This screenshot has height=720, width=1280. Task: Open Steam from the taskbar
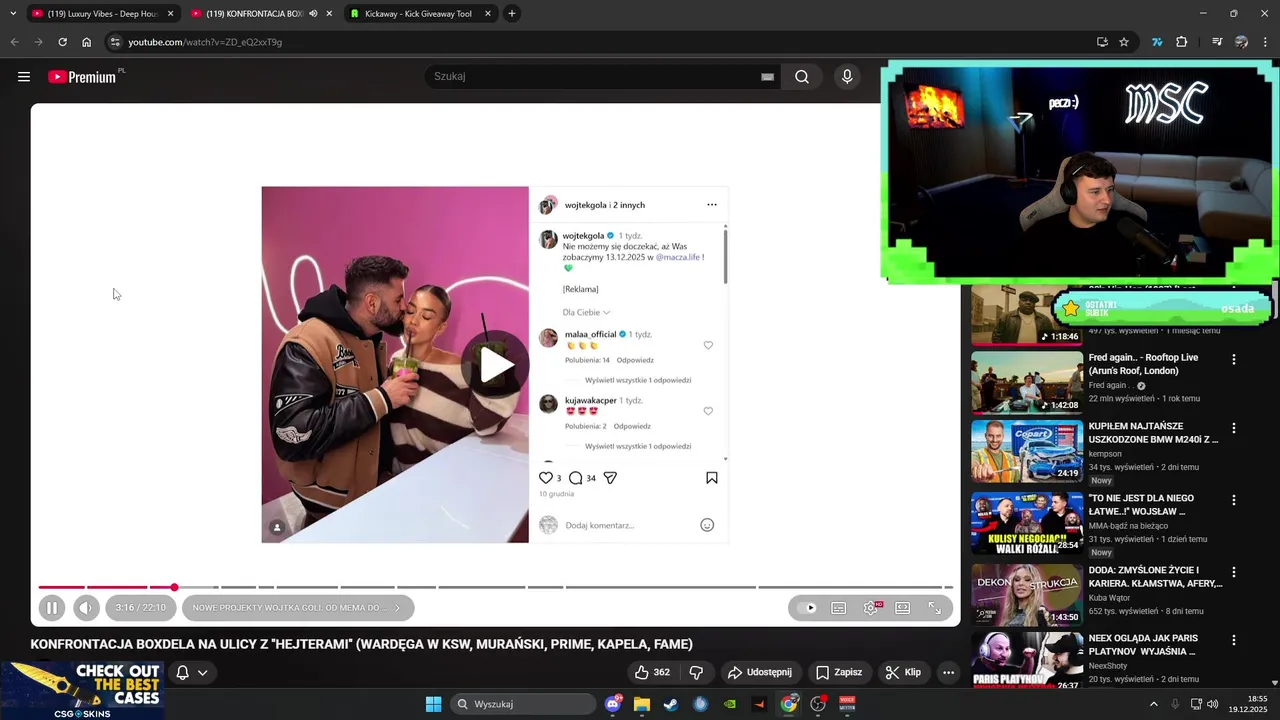coord(671,704)
